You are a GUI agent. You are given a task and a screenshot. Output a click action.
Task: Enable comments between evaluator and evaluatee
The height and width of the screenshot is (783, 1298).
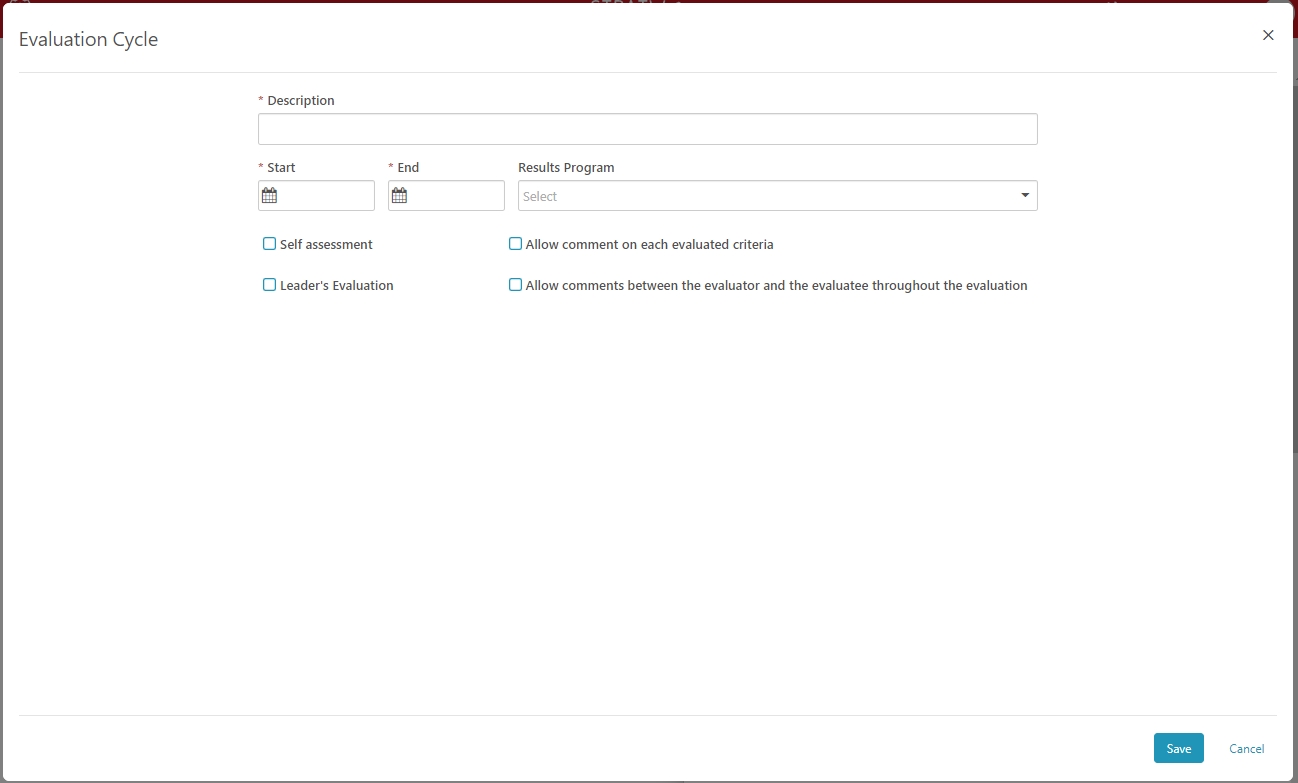click(x=515, y=285)
